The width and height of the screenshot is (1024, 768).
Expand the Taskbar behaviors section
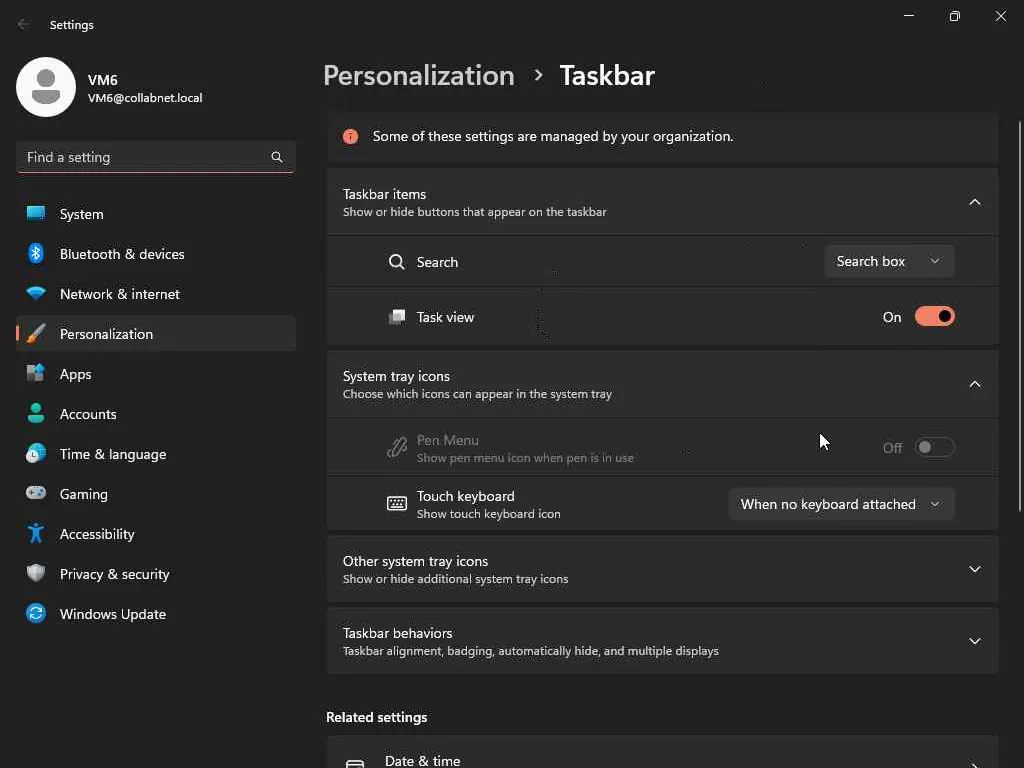point(974,641)
